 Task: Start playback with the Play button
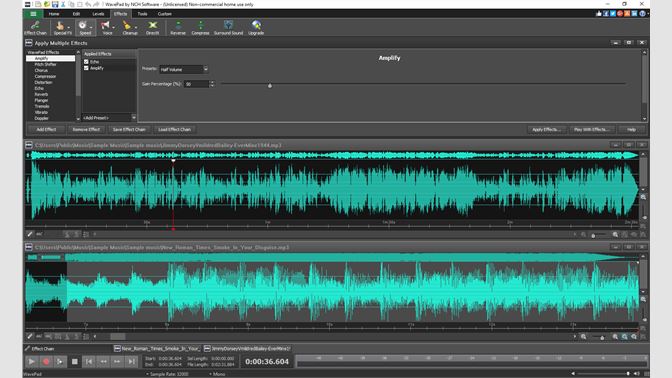(x=32, y=362)
